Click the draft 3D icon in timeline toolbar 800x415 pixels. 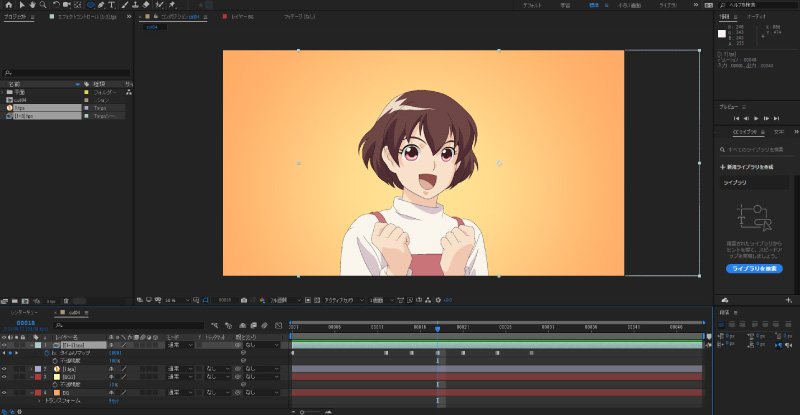point(228,325)
